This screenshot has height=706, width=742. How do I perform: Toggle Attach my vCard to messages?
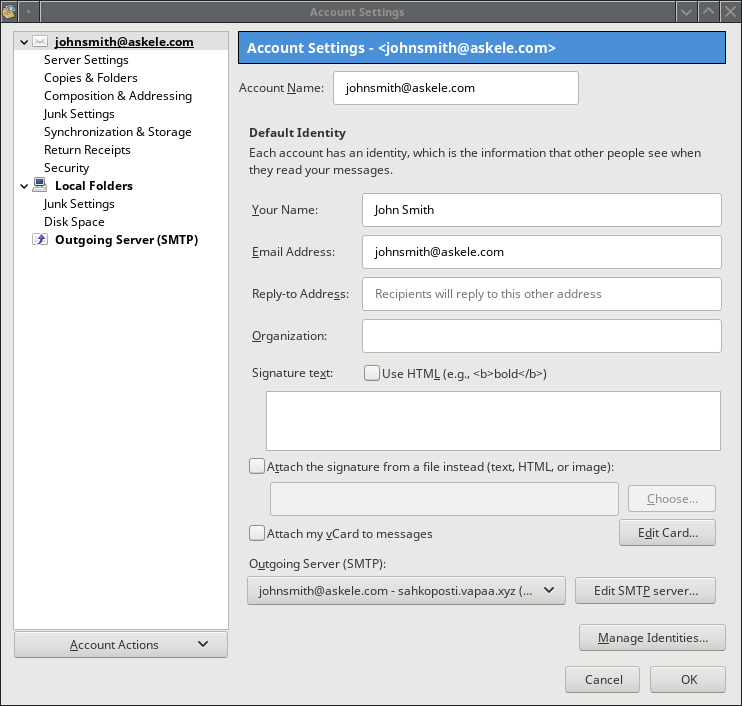(x=257, y=534)
